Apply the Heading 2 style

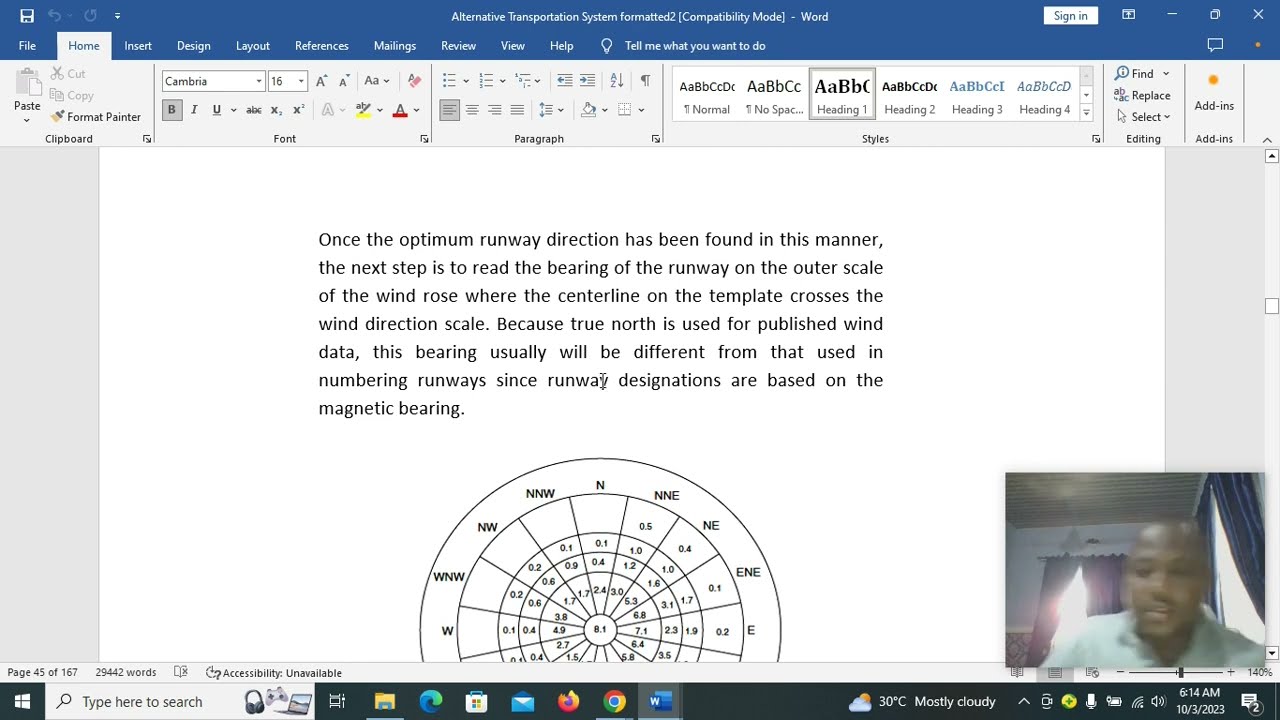pos(909,95)
